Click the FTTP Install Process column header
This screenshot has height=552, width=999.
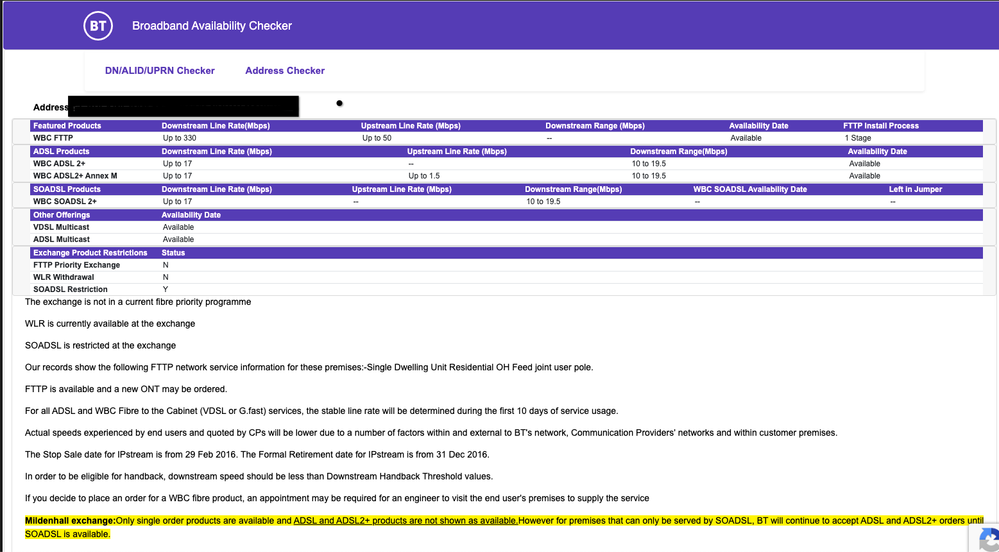(881, 126)
